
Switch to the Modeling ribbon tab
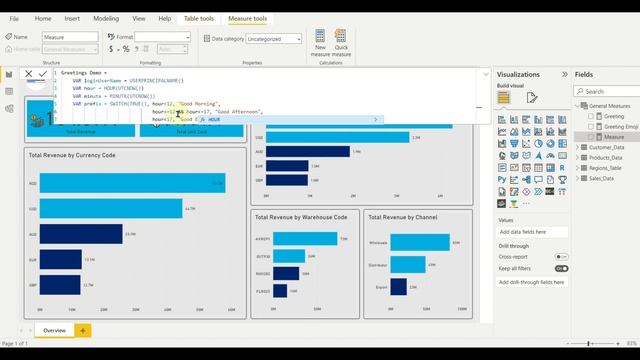coord(106,19)
